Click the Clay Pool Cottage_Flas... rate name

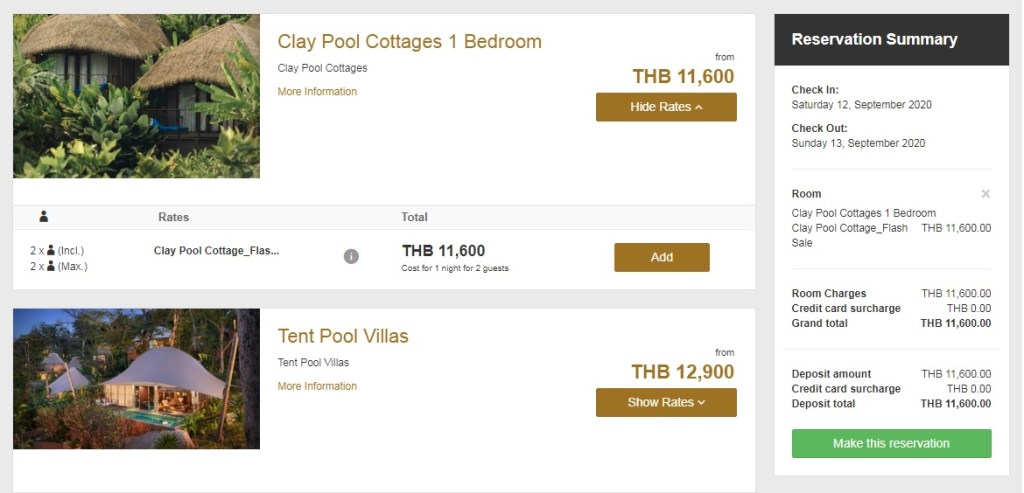click(216, 251)
